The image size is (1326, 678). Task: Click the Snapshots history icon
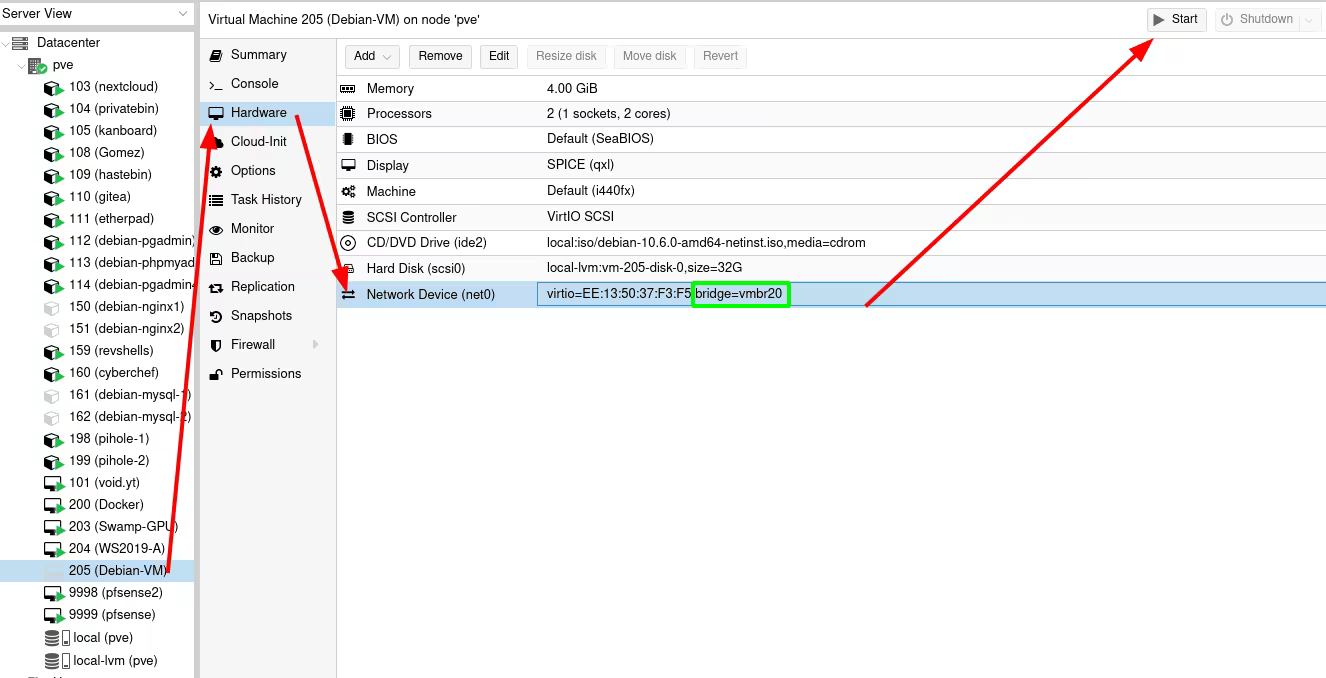coord(215,316)
